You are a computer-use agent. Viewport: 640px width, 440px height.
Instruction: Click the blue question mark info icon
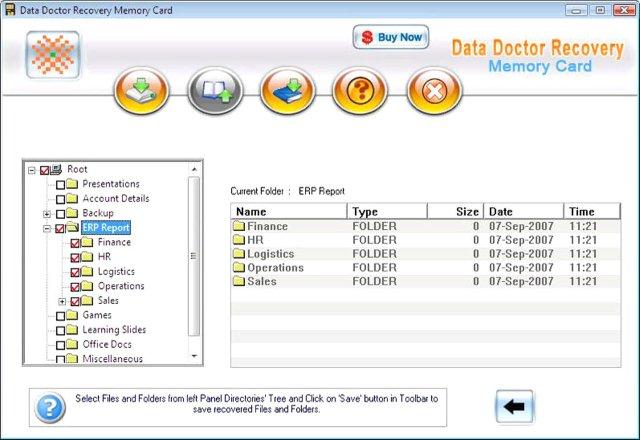point(50,407)
